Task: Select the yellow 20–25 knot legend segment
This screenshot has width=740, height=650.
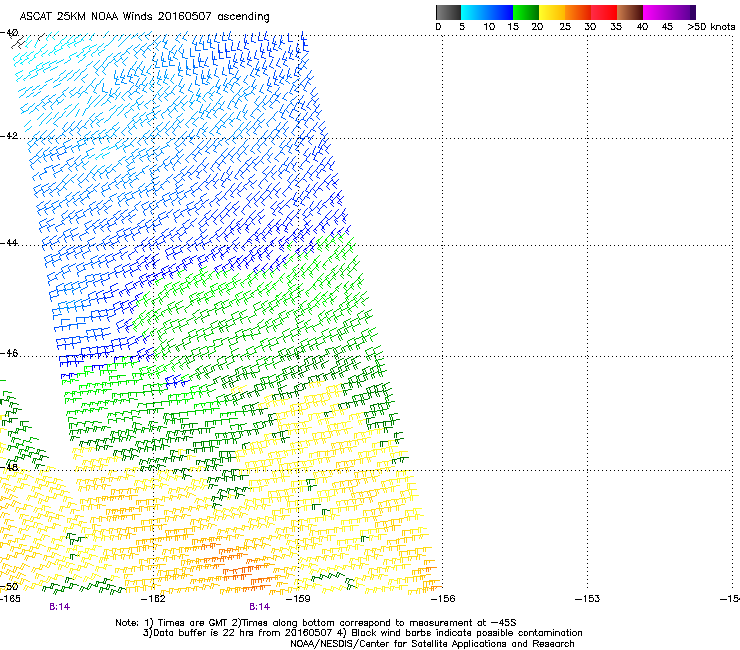Action: pyautogui.click(x=552, y=12)
